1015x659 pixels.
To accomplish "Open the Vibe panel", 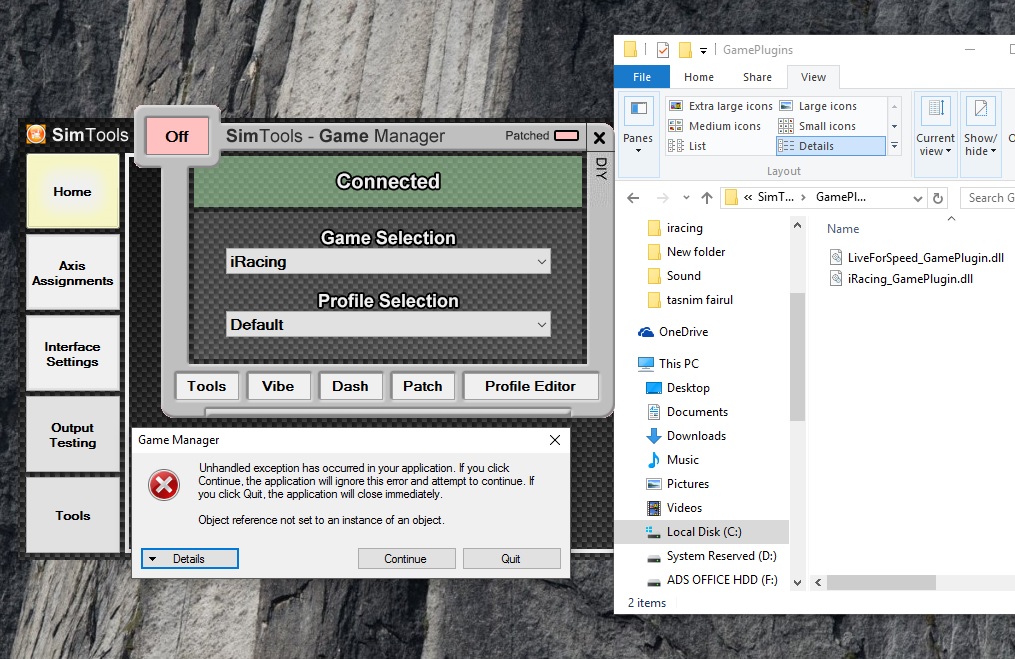I will pos(278,386).
